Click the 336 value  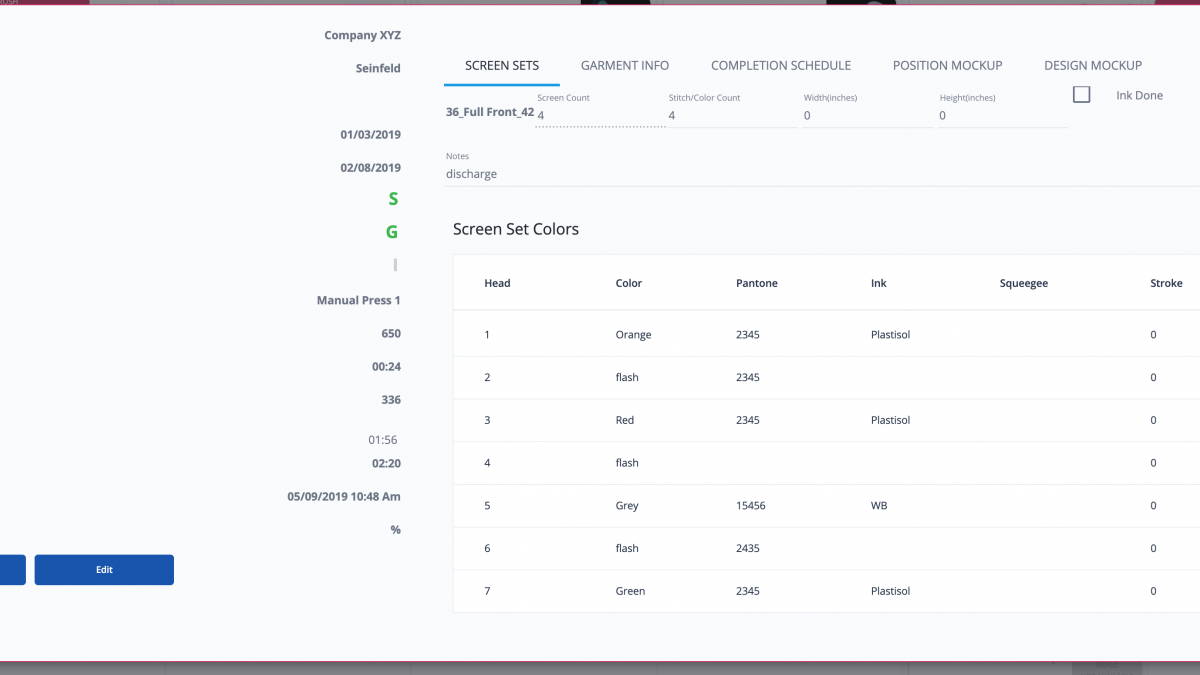click(x=391, y=400)
